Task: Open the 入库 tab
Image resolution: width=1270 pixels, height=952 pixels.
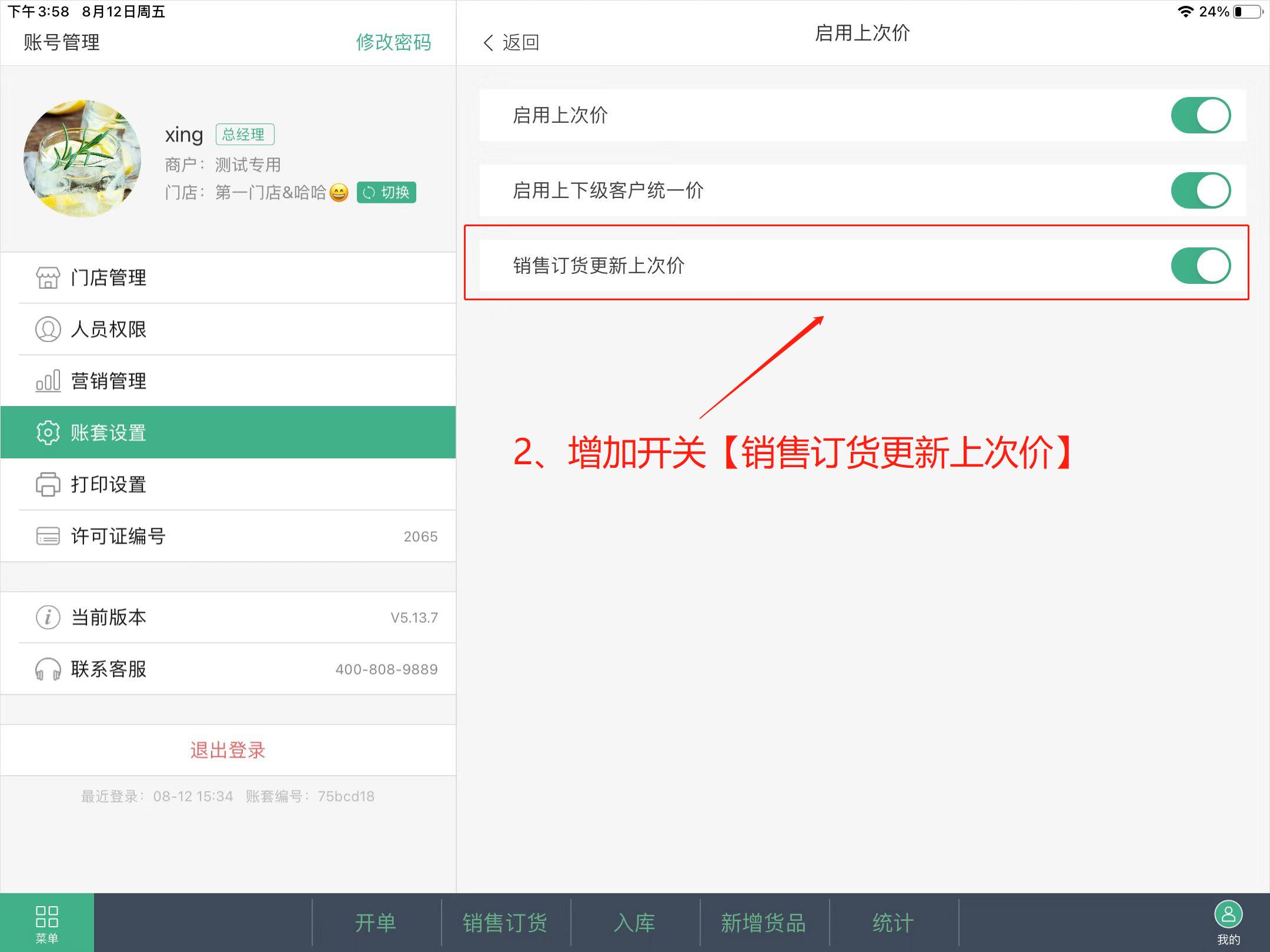Action: click(x=635, y=923)
